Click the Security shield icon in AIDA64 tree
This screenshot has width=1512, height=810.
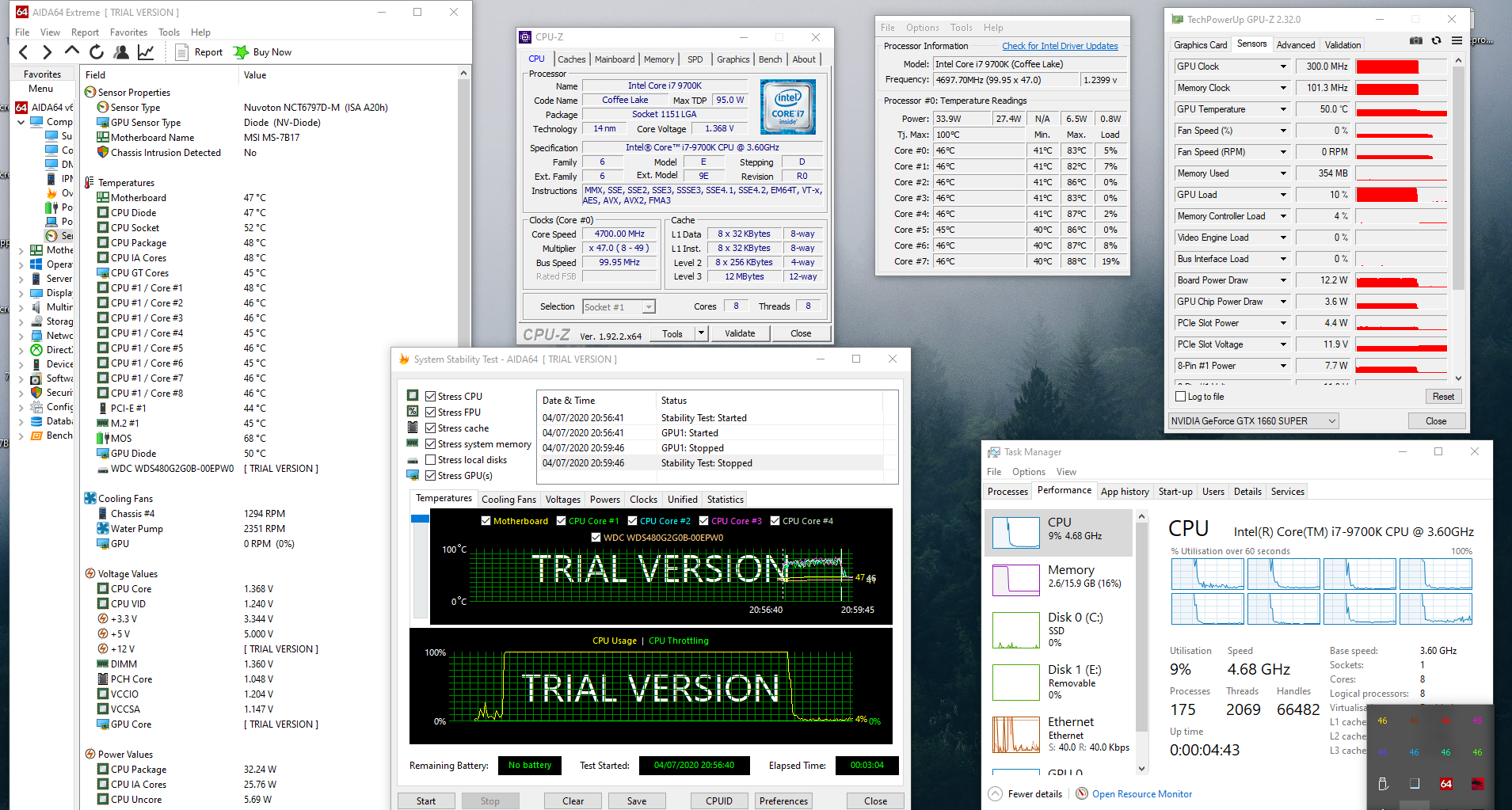36,393
